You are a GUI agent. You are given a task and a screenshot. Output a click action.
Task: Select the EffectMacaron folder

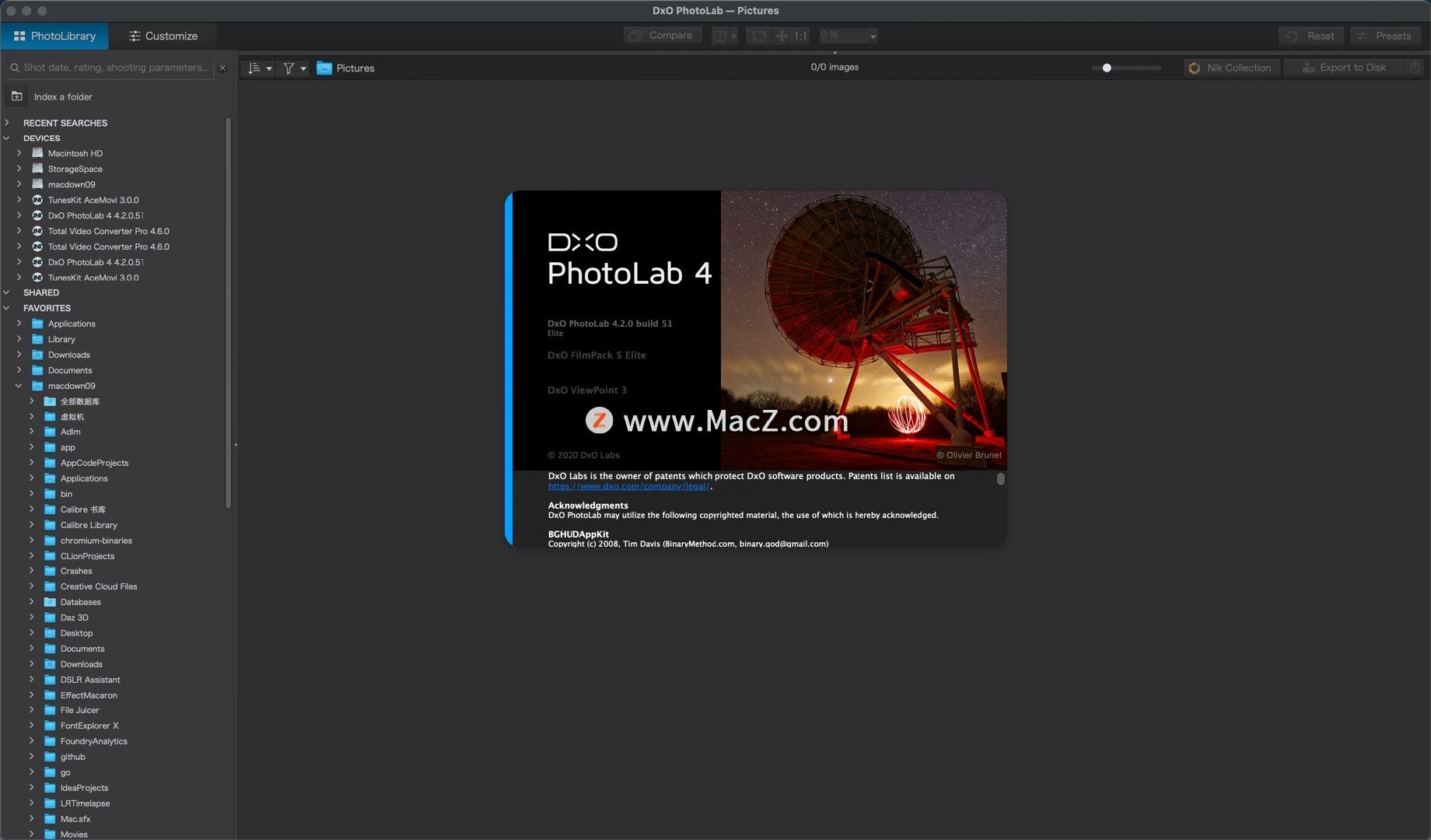tap(89, 695)
